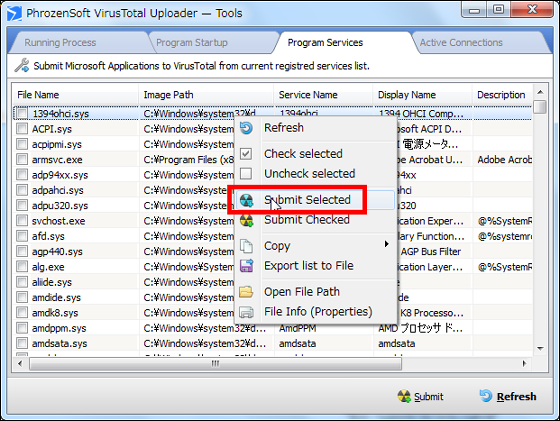The image size is (560, 421).
Task: Check the adpahci.sys row box
Action: coord(22,190)
